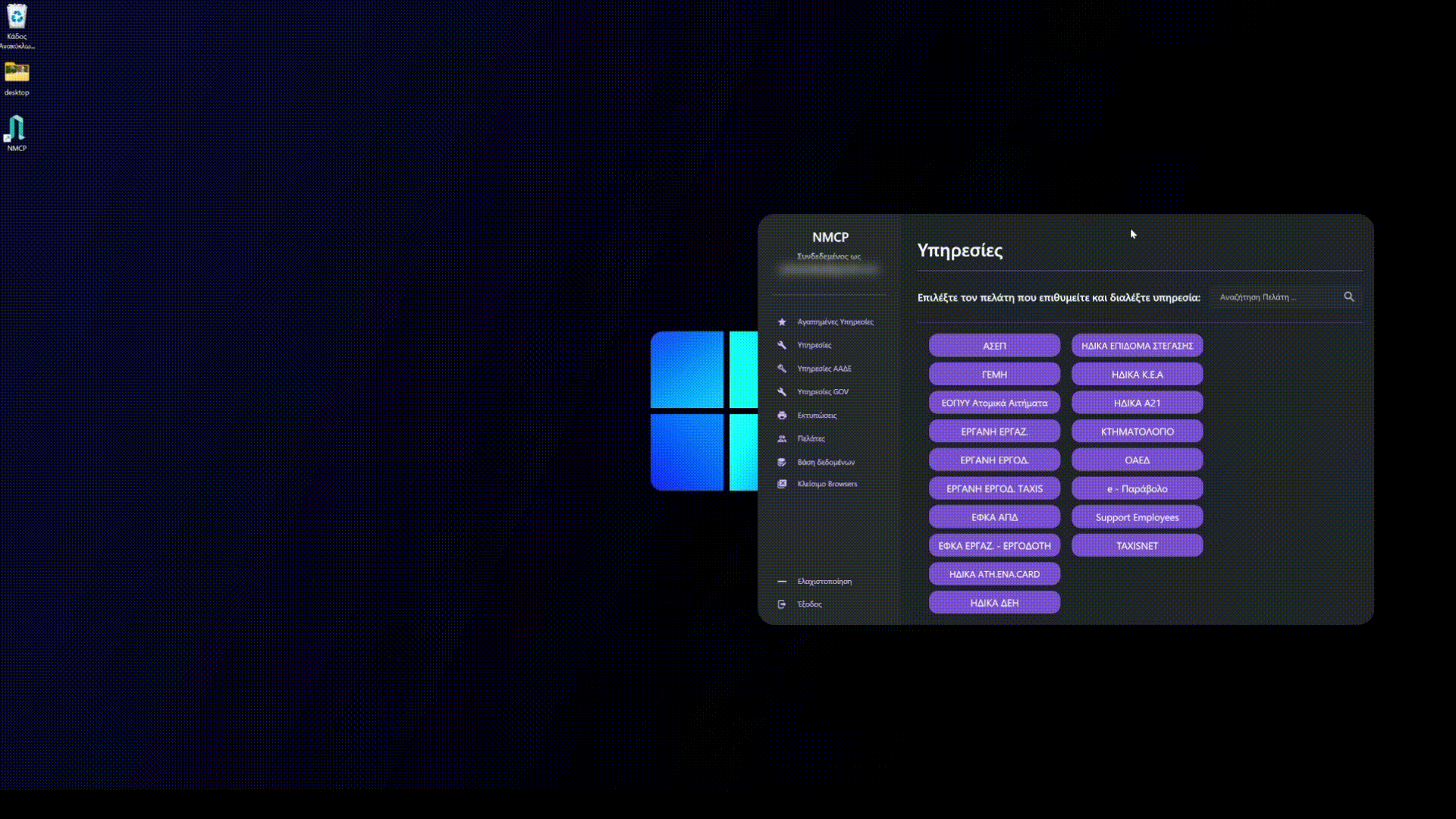This screenshot has width=1456, height=819.
Task: Click the exit icon next to Έξοδος
Action: 782,604
